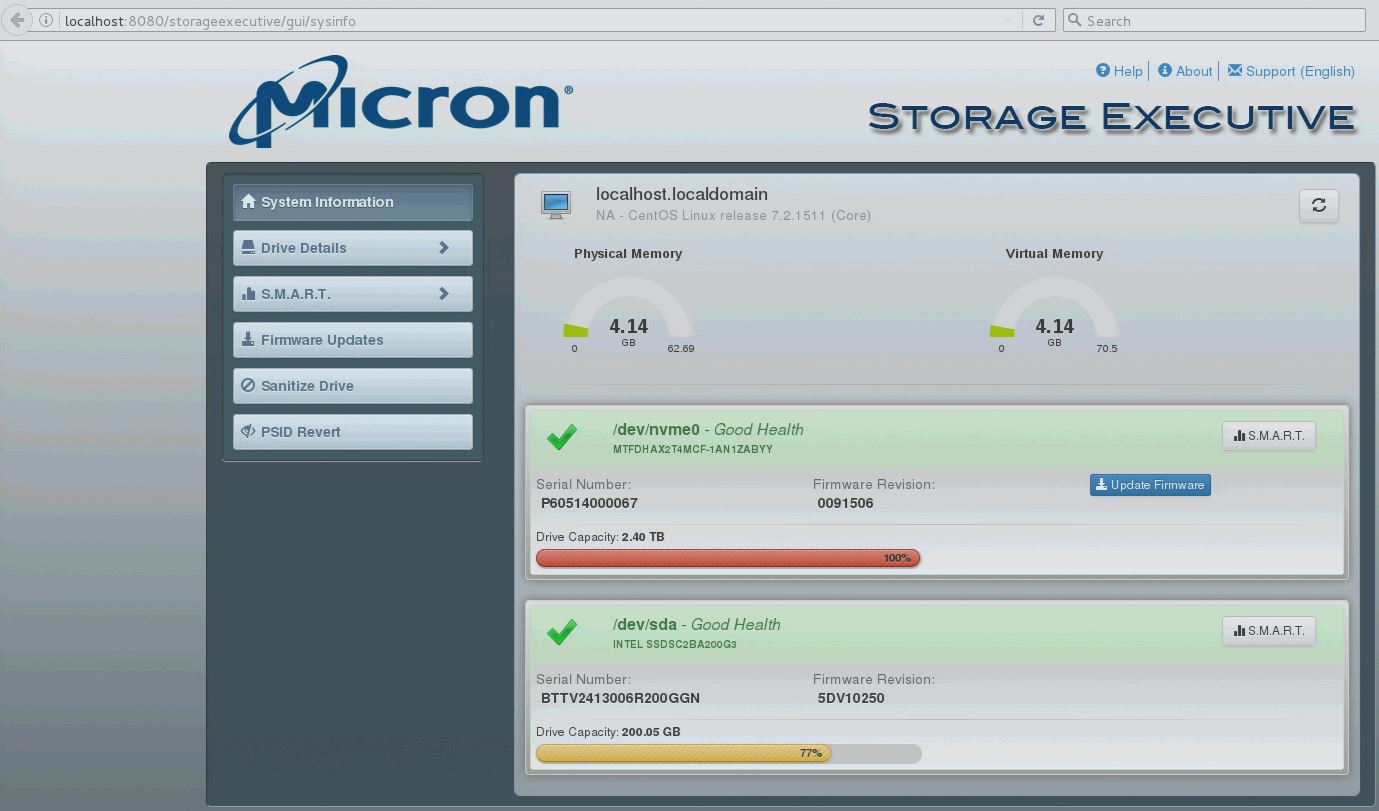
Task: Click Update Firmware for the nvme0 drive
Action: pos(1150,485)
